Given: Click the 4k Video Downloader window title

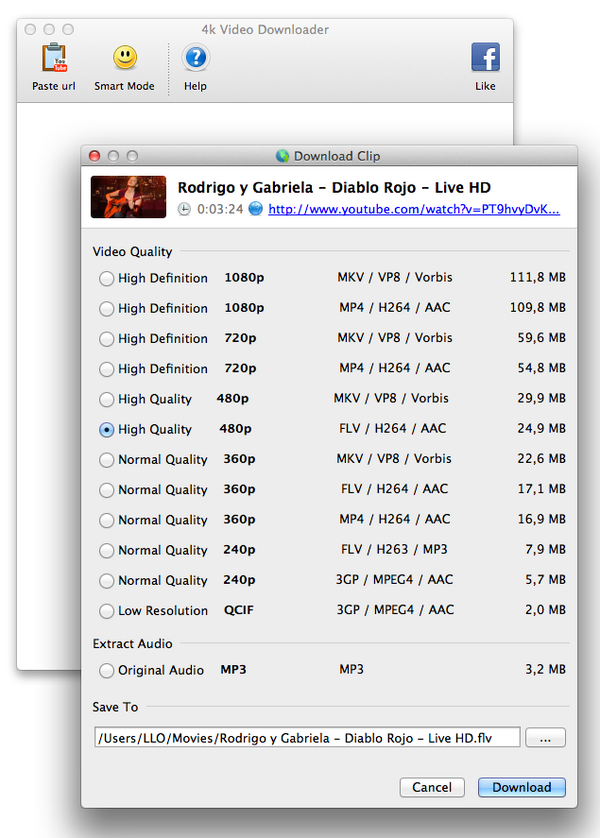Looking at the screenshot, I should tap(265, 29).
